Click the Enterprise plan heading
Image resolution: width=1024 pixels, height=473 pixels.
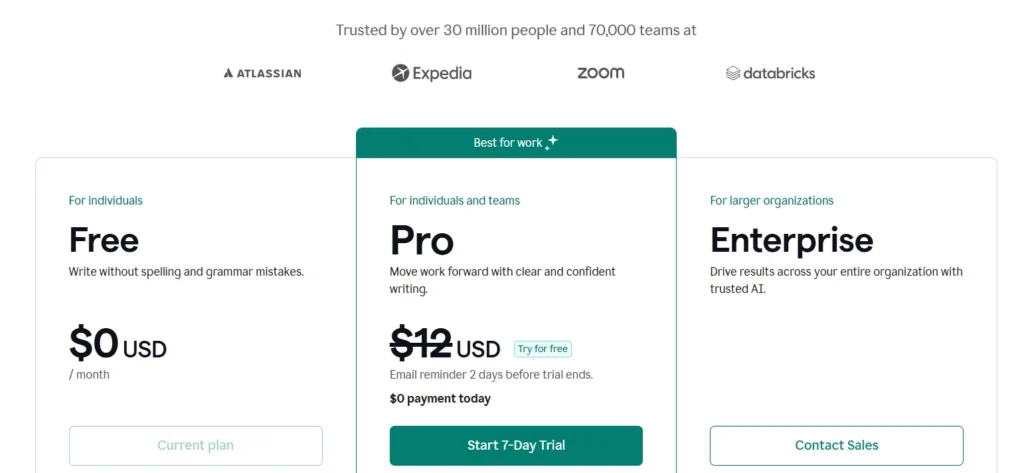coord(791,240)
